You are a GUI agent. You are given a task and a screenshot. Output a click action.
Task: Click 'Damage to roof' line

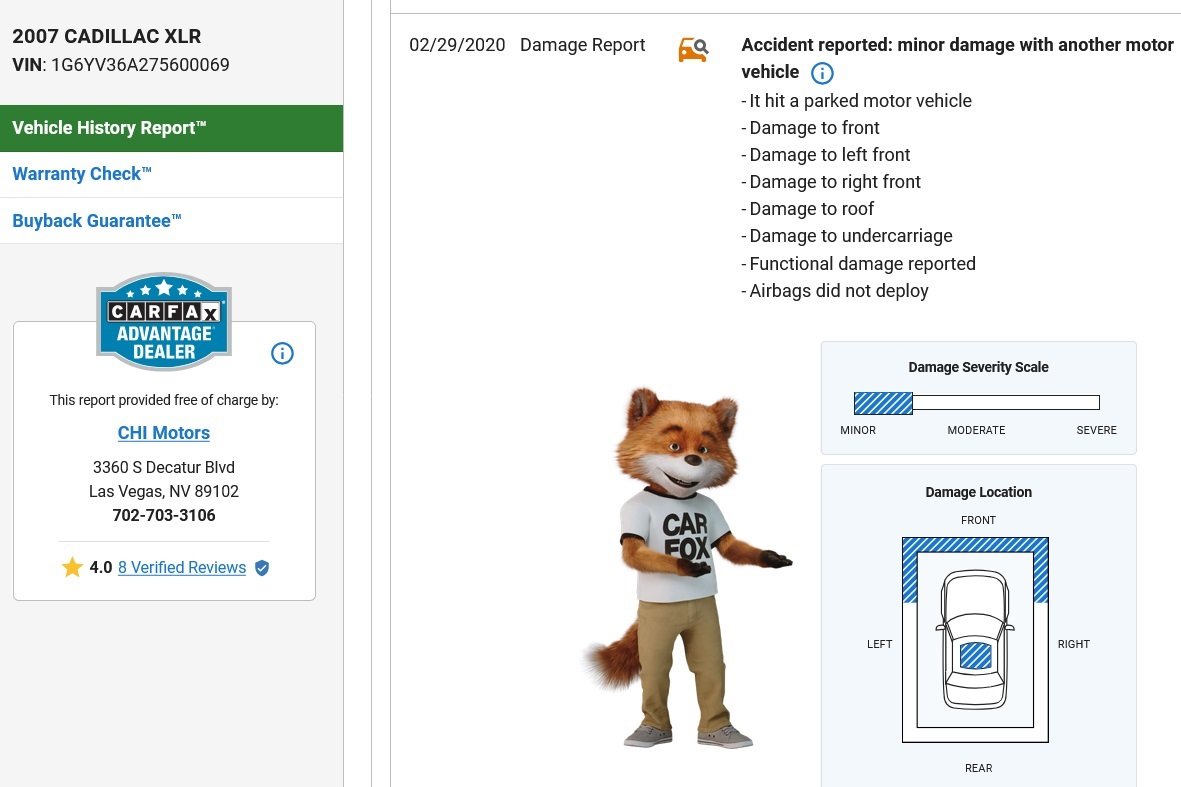tap(807, 209)
